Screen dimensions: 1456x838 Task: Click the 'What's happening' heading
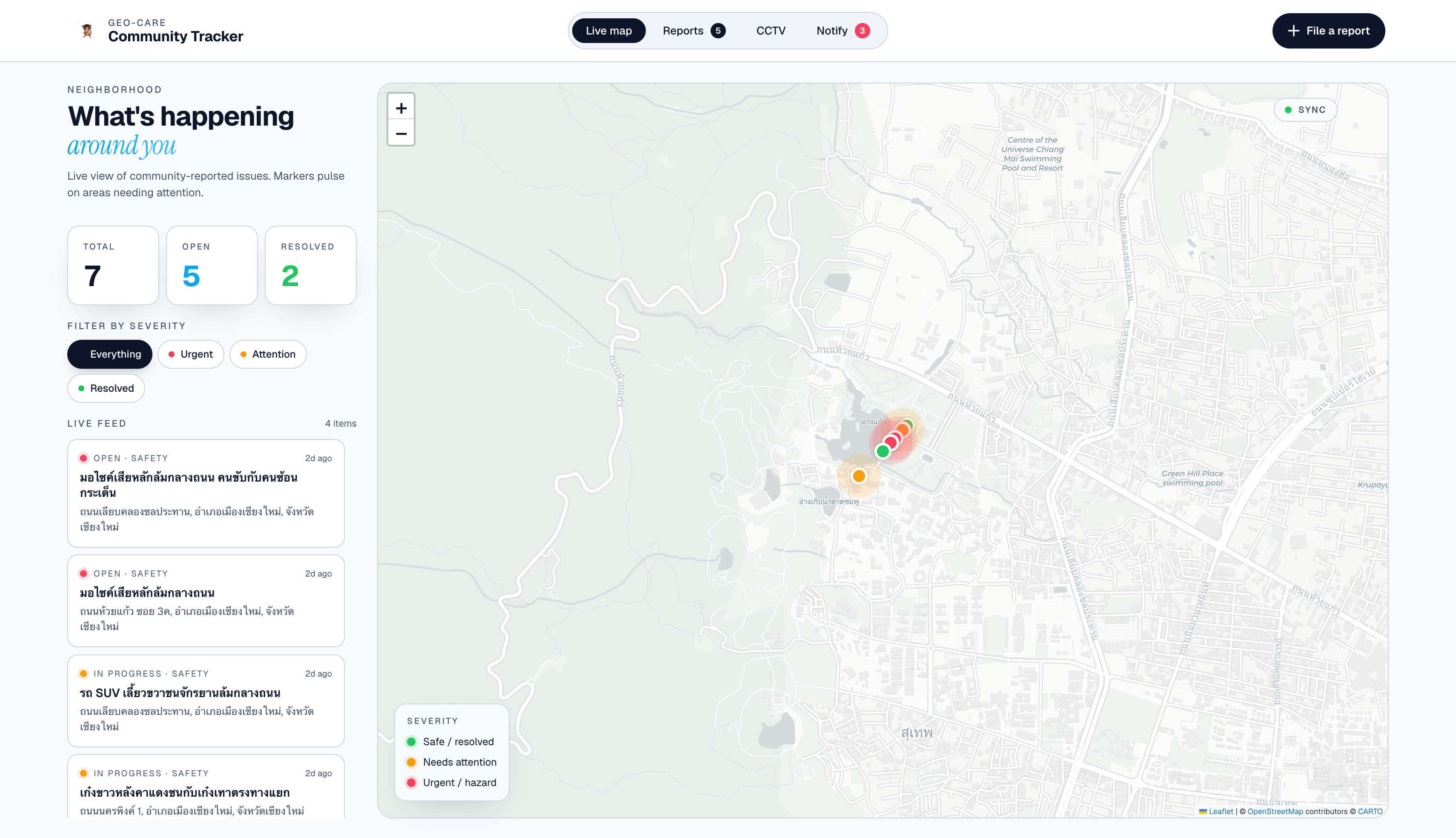[x=181, y=116]
